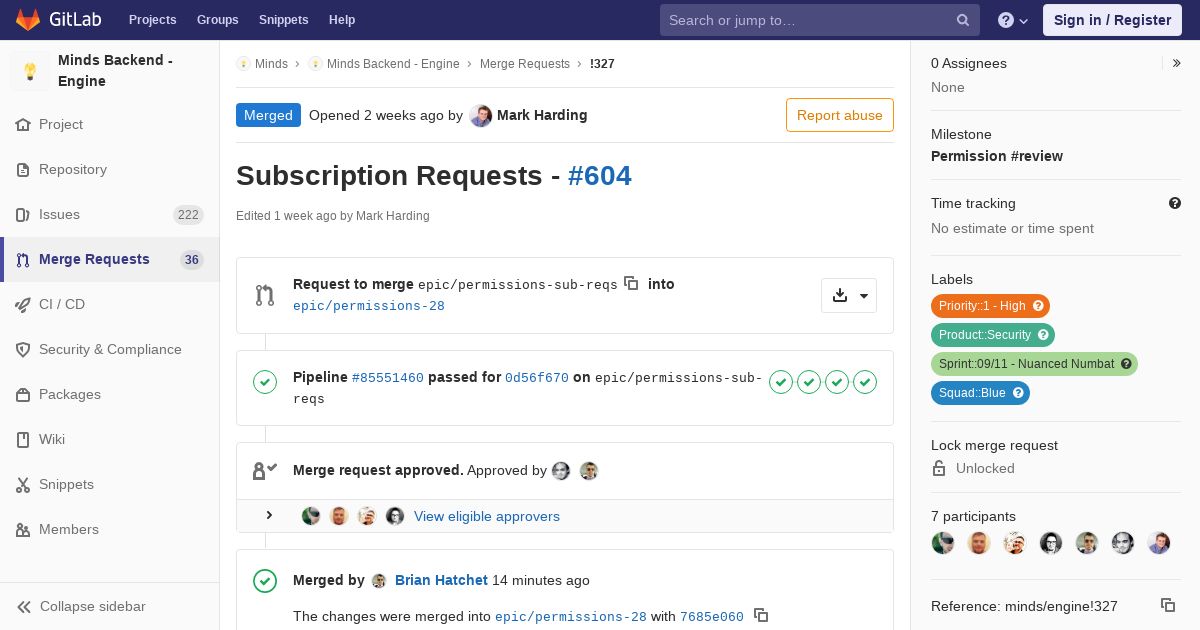Click the Squad::Blue label help icon
The height and width of the screenshot is (630, 1200).
1018,393
